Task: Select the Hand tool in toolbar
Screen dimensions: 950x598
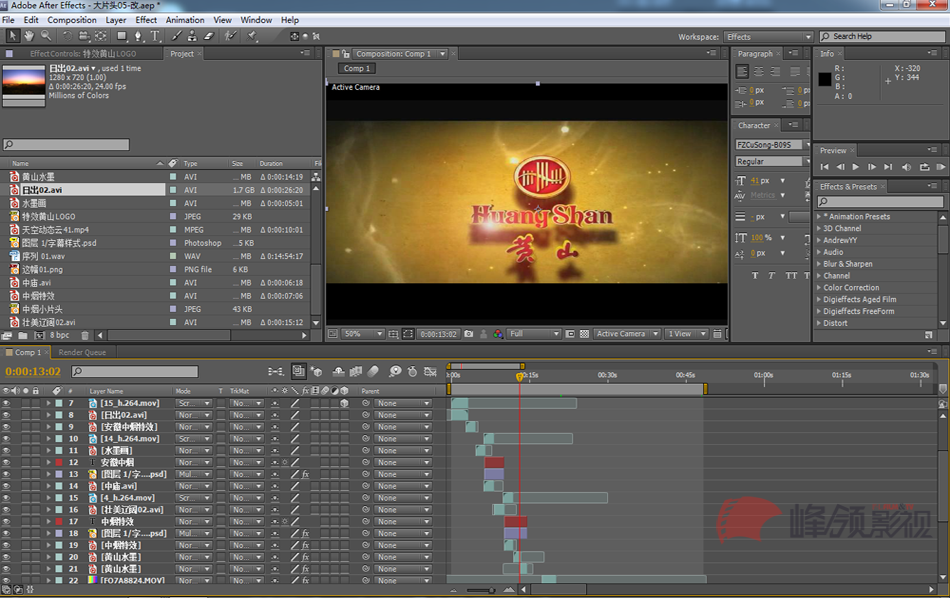Action: (29, 36)
